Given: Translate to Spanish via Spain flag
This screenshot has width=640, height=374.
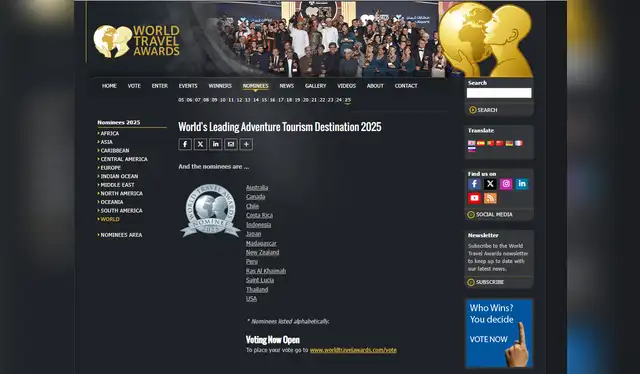Looking at the screenshot, I should [x=481, y=143].
